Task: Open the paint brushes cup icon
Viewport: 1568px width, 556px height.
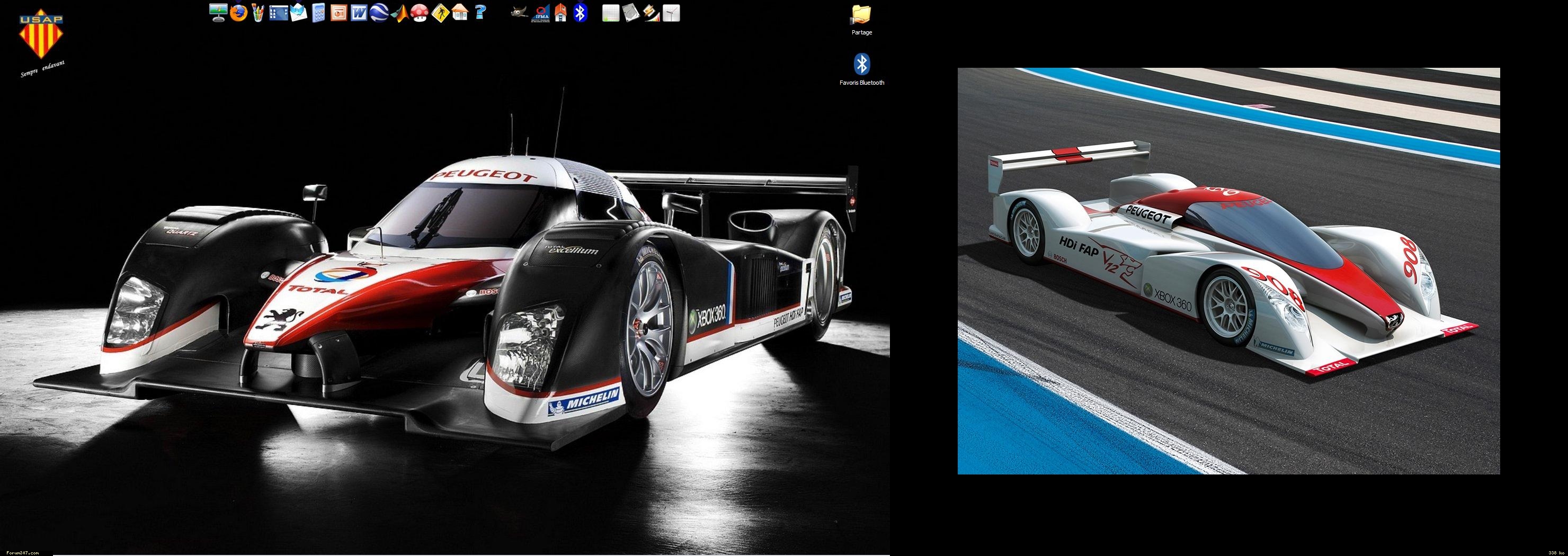Action: pos(258,13)
